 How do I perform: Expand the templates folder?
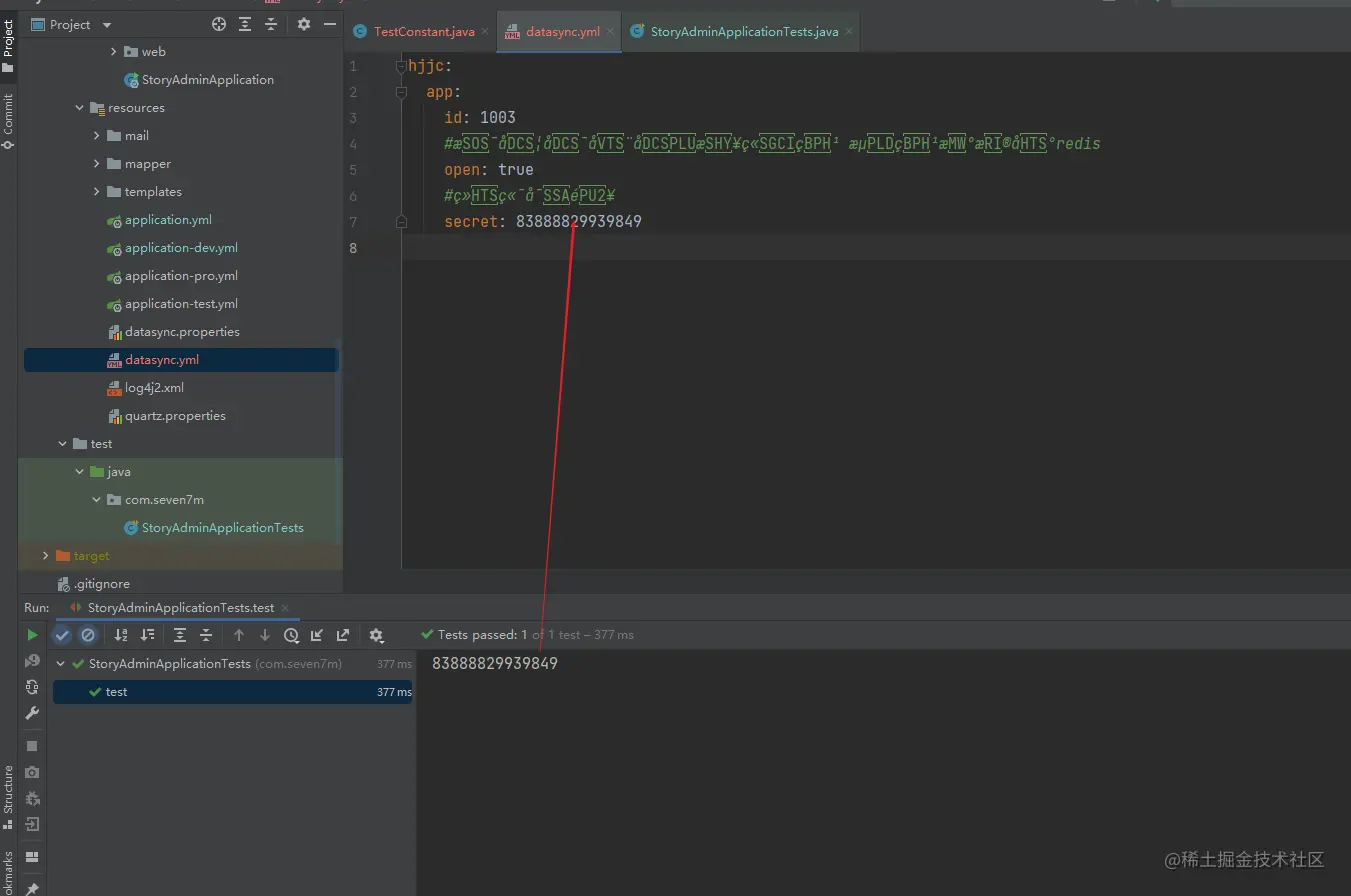coord(97,192)
